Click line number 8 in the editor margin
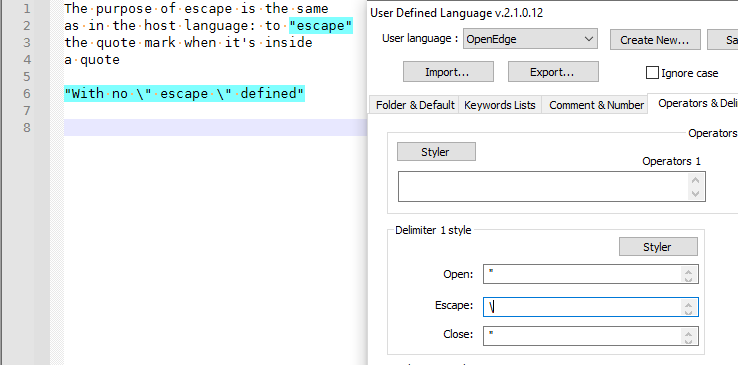This screenshot has width=738, height=365. pyautogui.click(x=26, y=127)
